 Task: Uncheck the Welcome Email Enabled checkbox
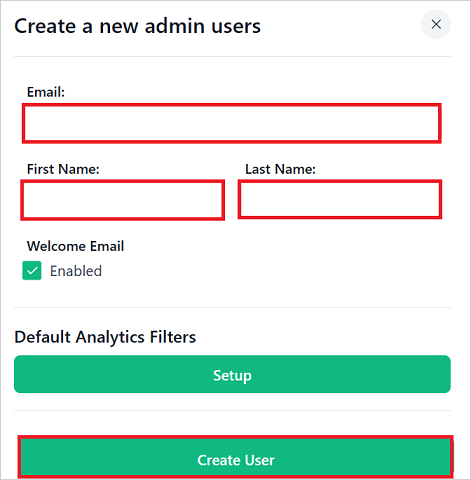tap(32, 270)
